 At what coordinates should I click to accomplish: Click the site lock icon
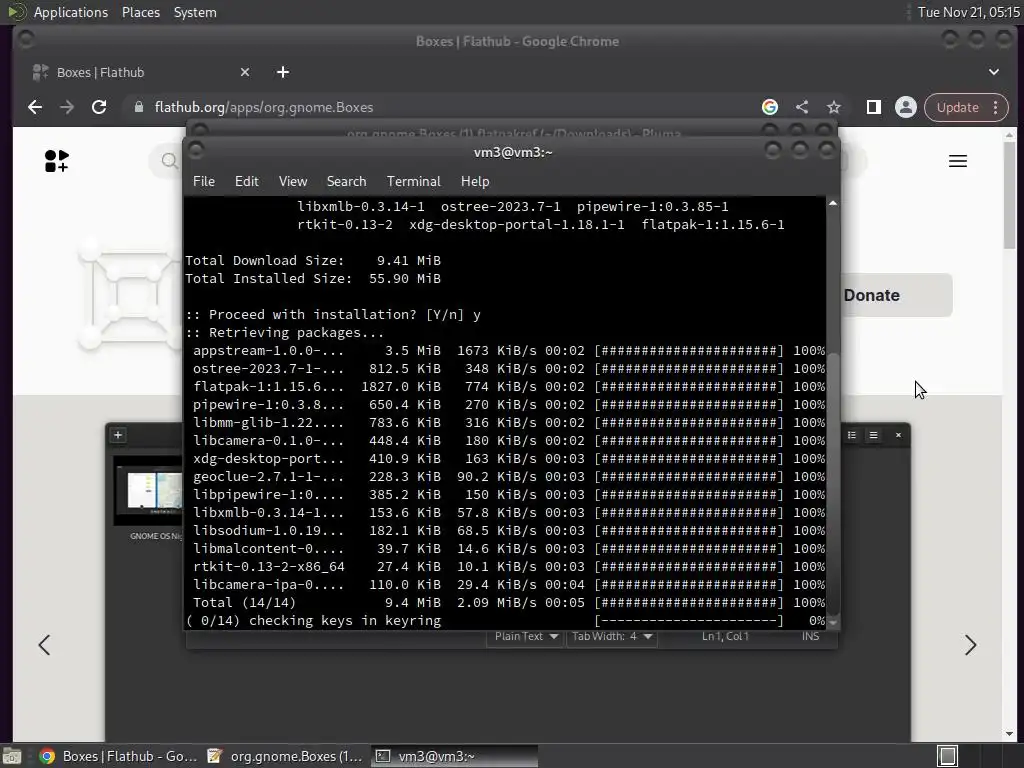tap(138, 107)
